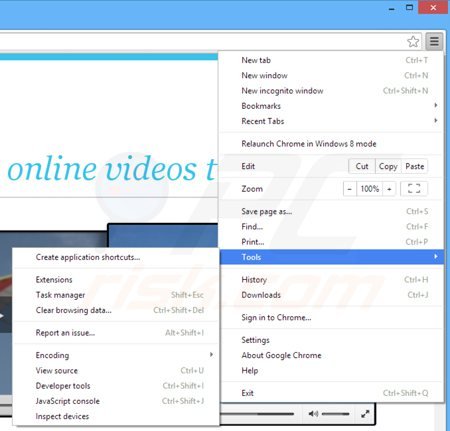450x431 pixels.
Task: Expand the Bookmarks submenu
Action: click(332, 106)
